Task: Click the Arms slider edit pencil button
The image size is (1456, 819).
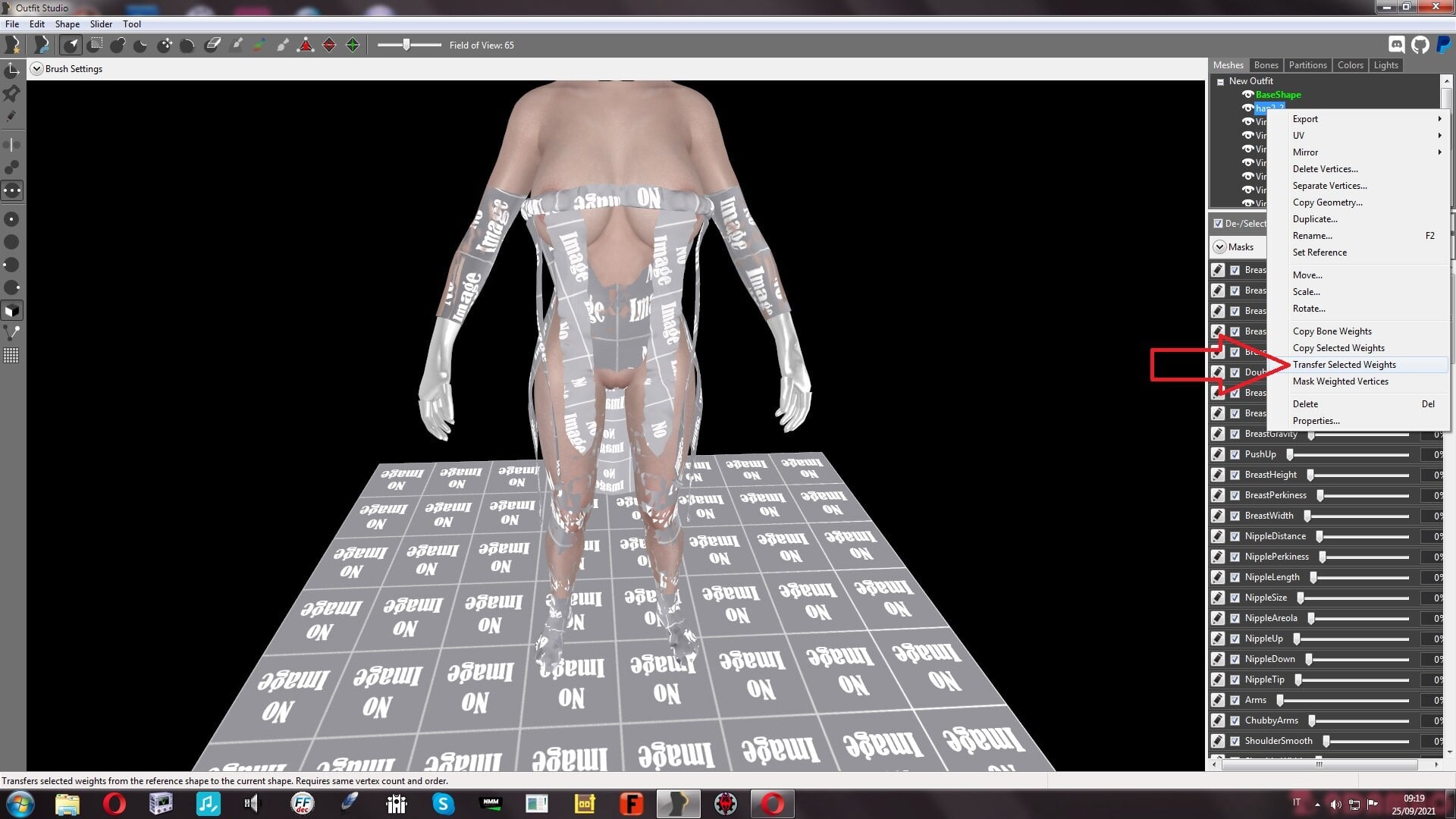Action: click(x=1218, y=700)
